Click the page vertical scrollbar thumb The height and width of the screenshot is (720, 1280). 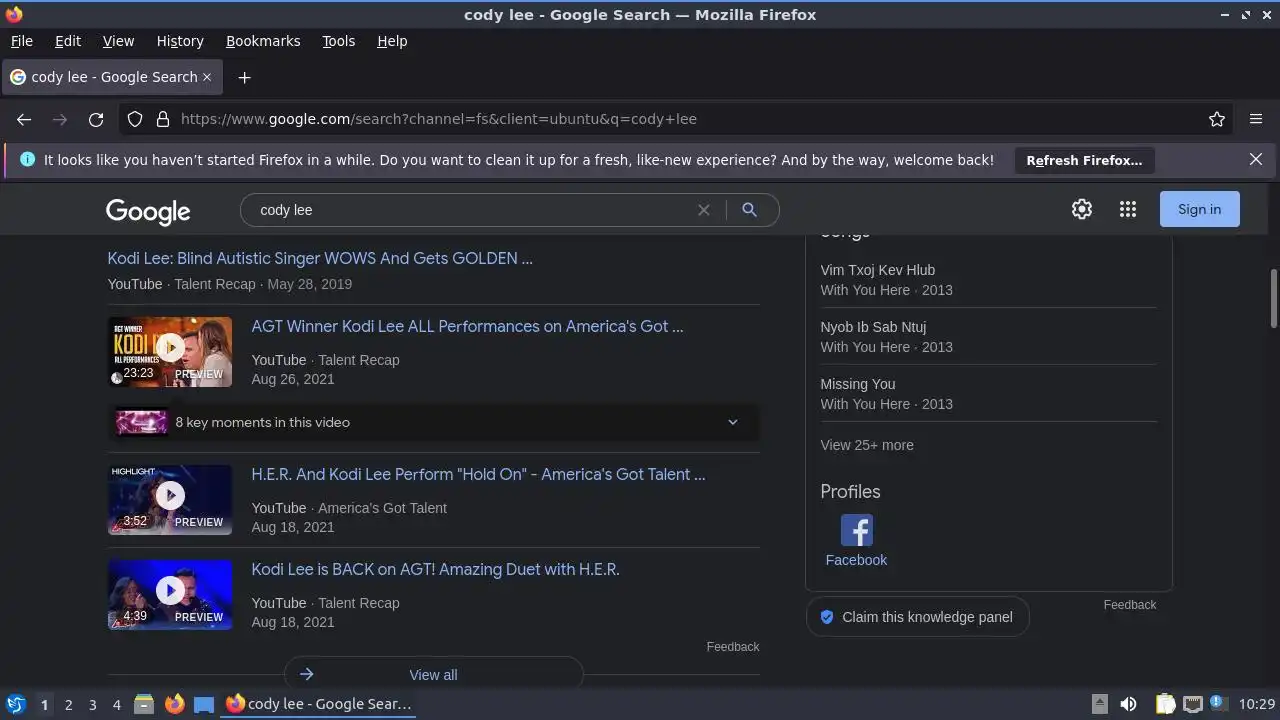point(1273,298)
